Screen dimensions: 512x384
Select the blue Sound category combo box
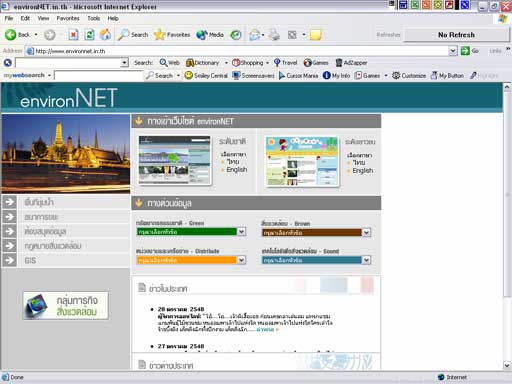point(316,260)
